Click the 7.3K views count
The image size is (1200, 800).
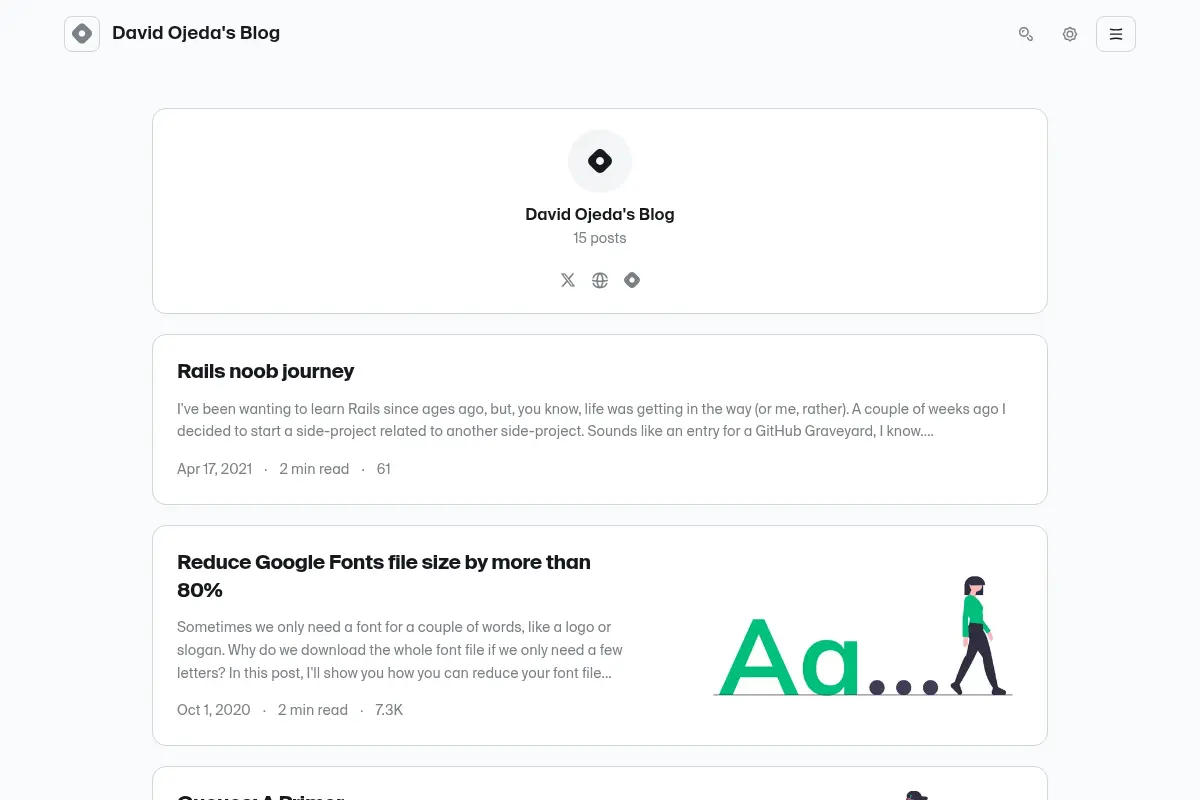point(389,710)
